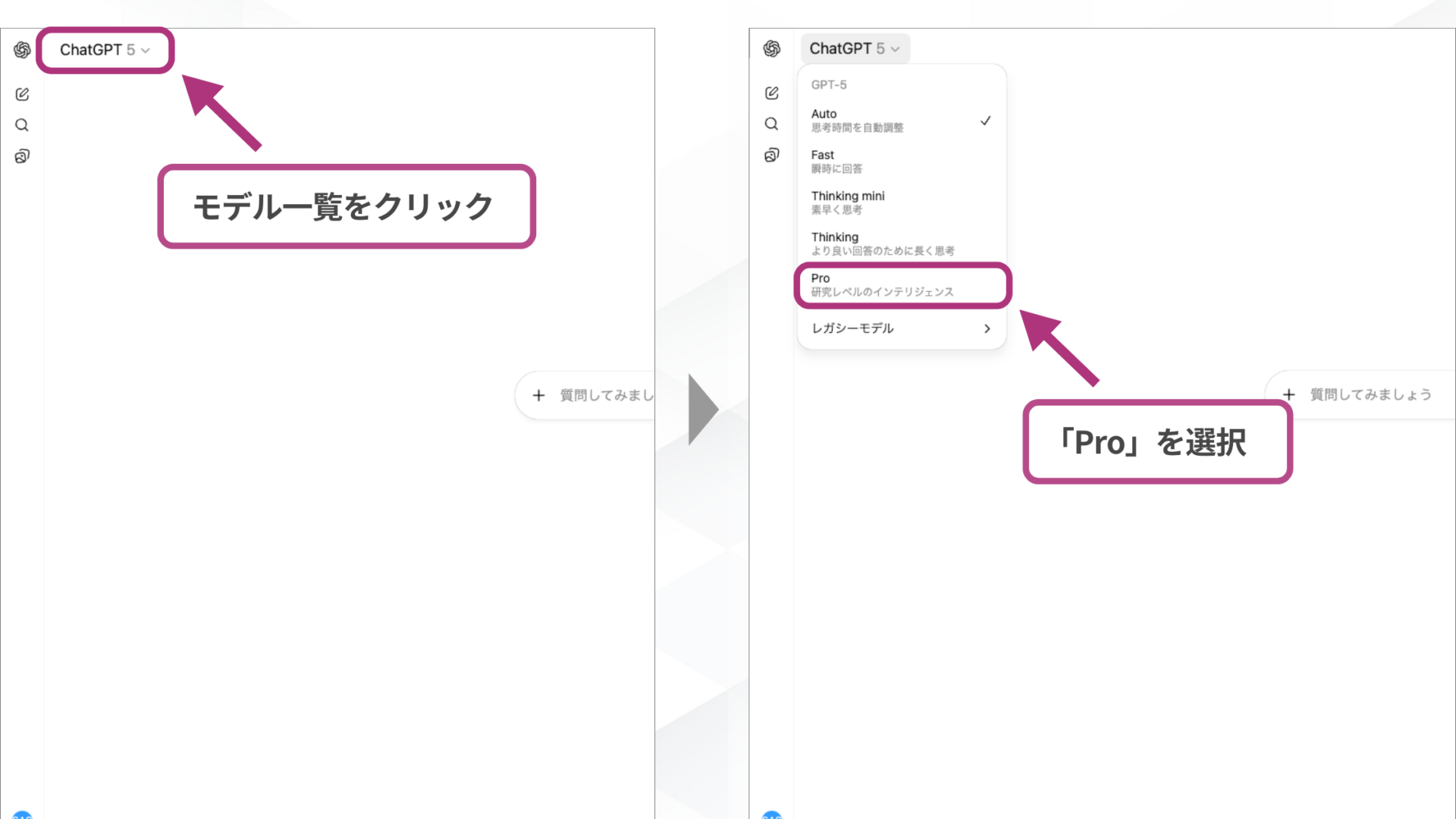This screenshot has width=1456, height=819.
Task: Click ChatGPT logo icon in left panel
Action: tap(22, 50)
